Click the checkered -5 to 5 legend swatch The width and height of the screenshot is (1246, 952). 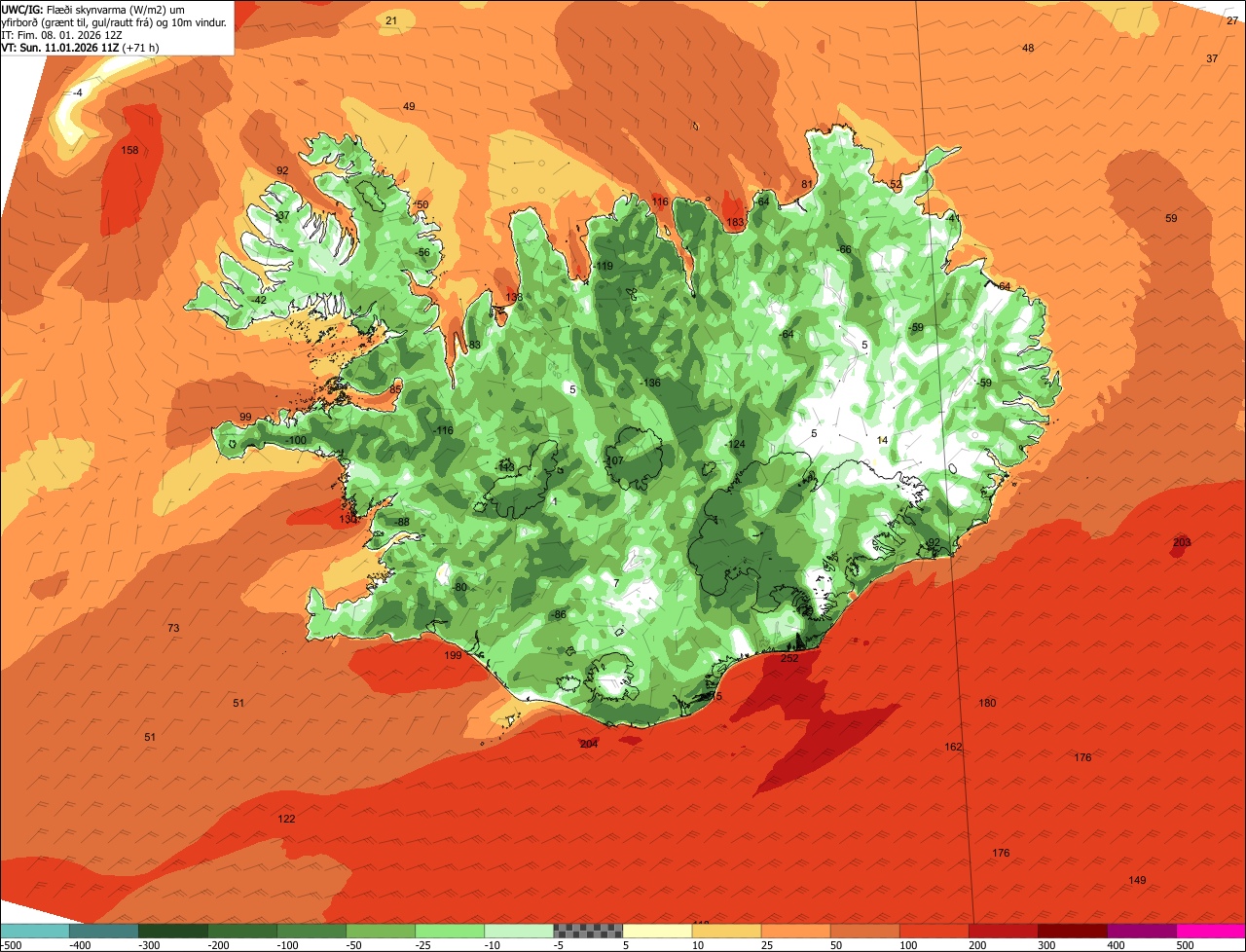pyautogui.click(x=588, y=931)
